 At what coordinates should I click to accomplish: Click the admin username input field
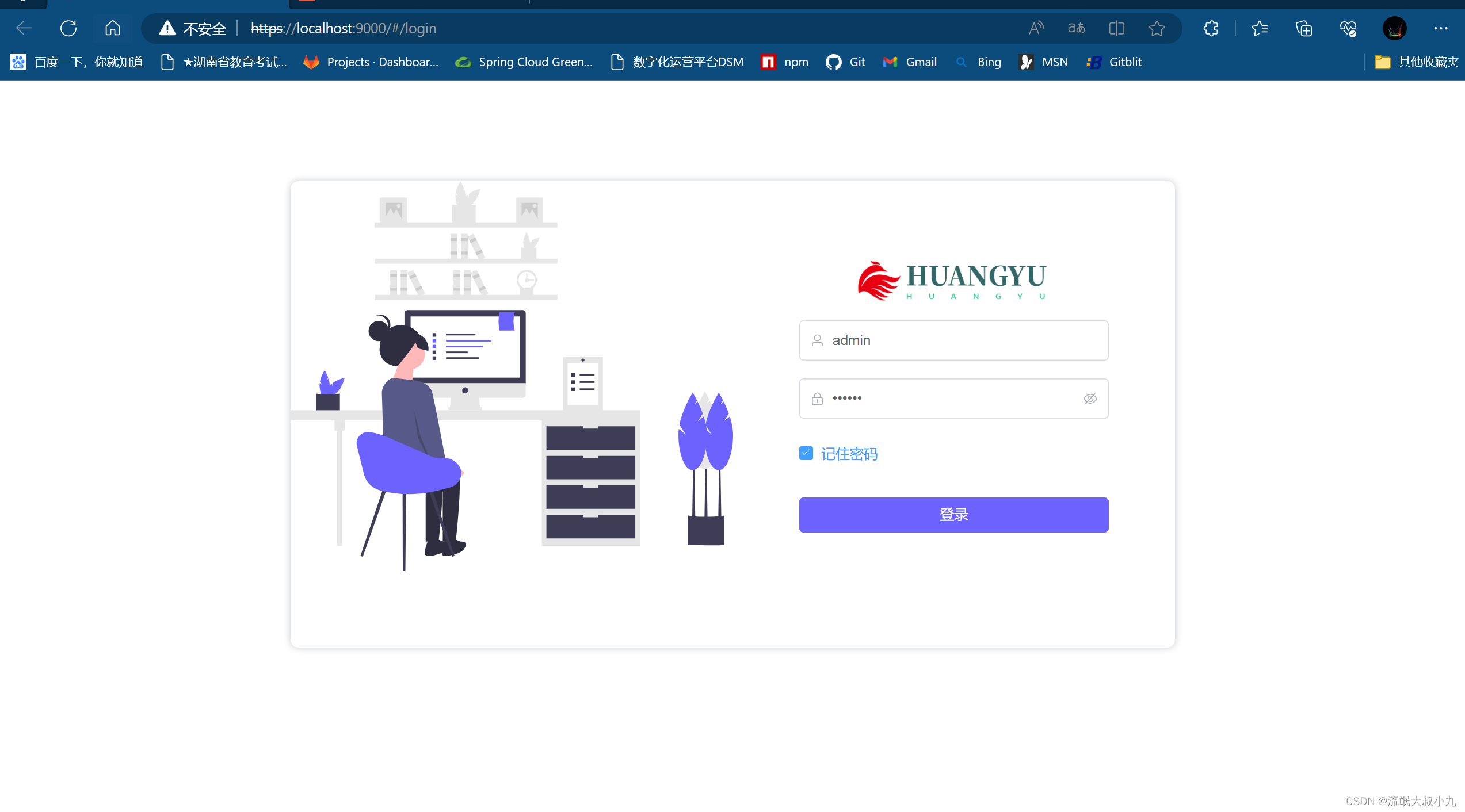(953, 340)
